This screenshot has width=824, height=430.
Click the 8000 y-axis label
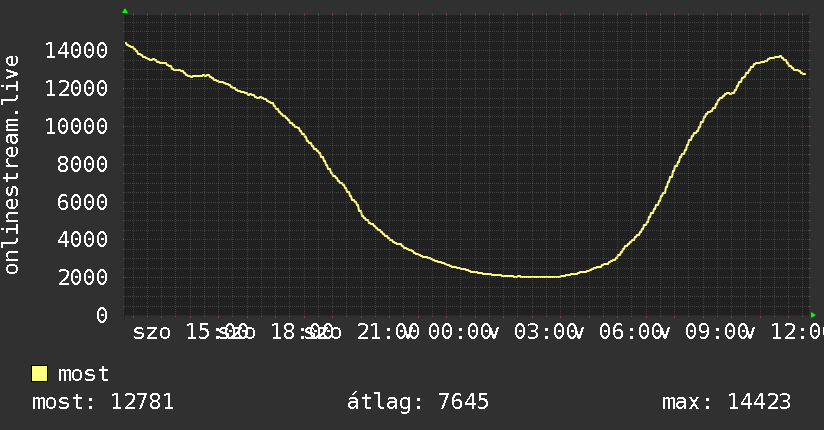83,165
